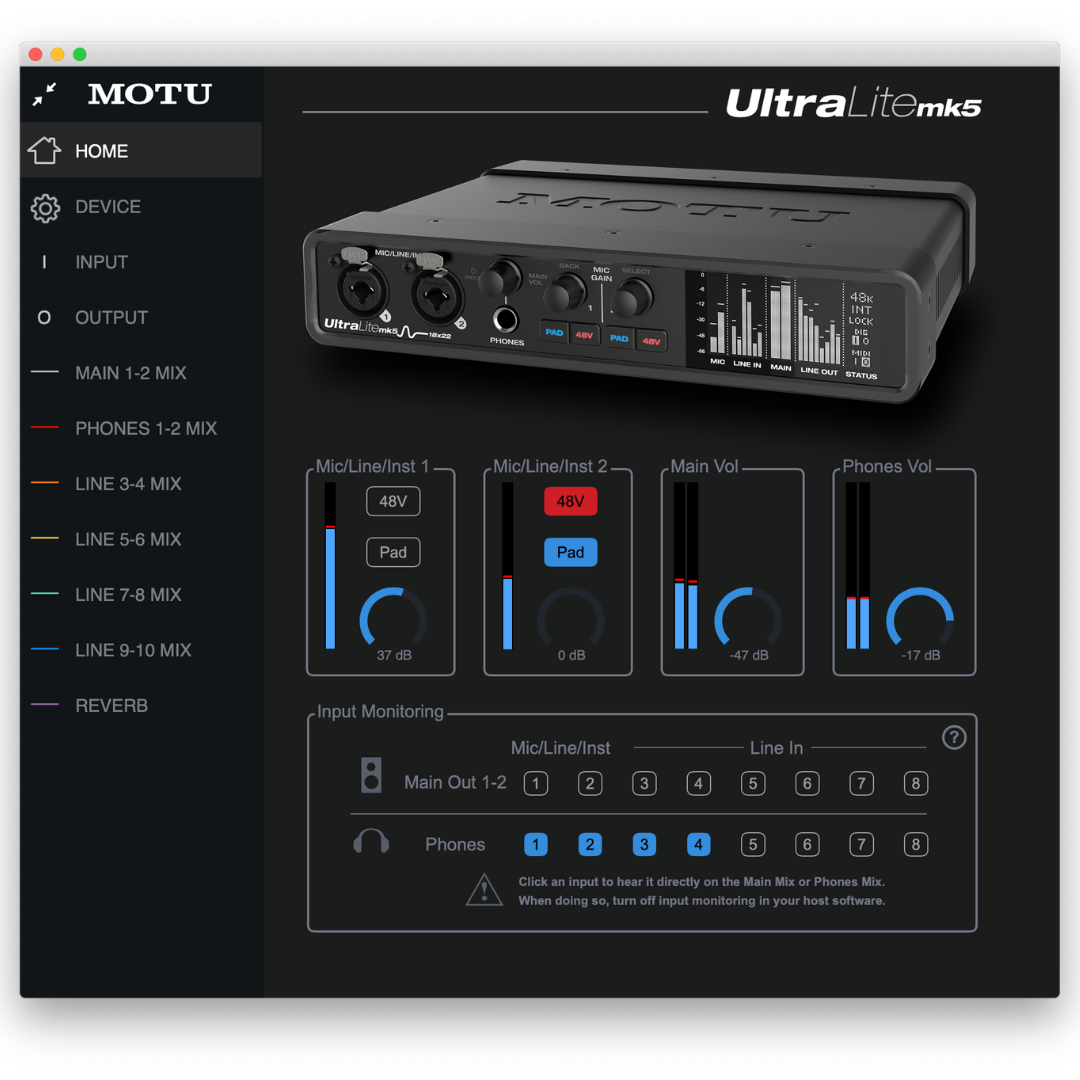Open the HOME page
Viewport: 1080px width, 1080px height.
(x=141, y=150)
